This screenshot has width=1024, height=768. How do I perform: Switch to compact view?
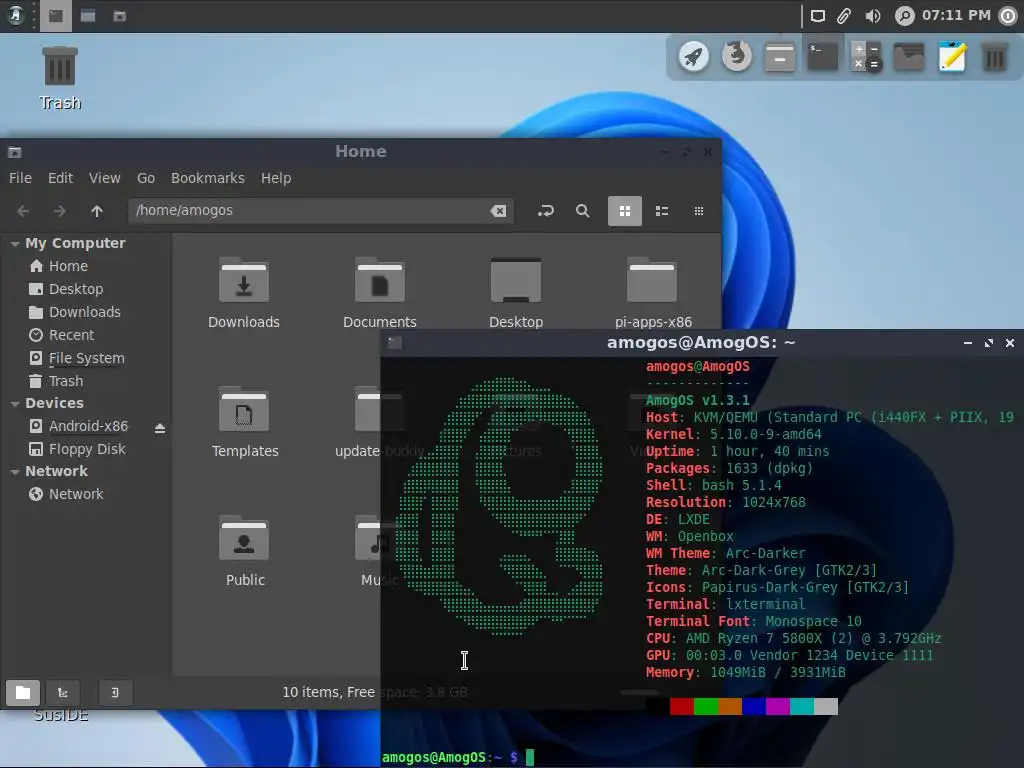pyautogui.click(x=699, y=211)
